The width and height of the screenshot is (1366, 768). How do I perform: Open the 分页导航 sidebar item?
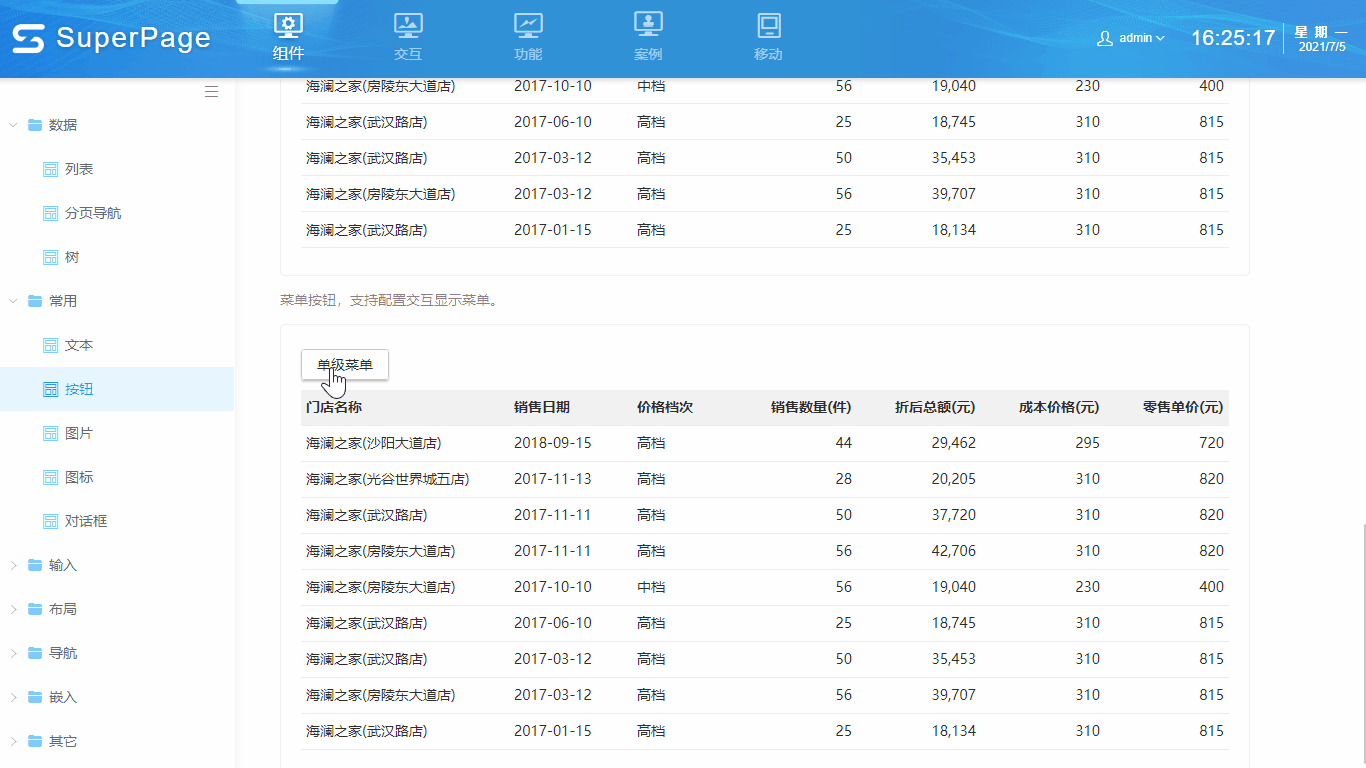tap(92, 213)
